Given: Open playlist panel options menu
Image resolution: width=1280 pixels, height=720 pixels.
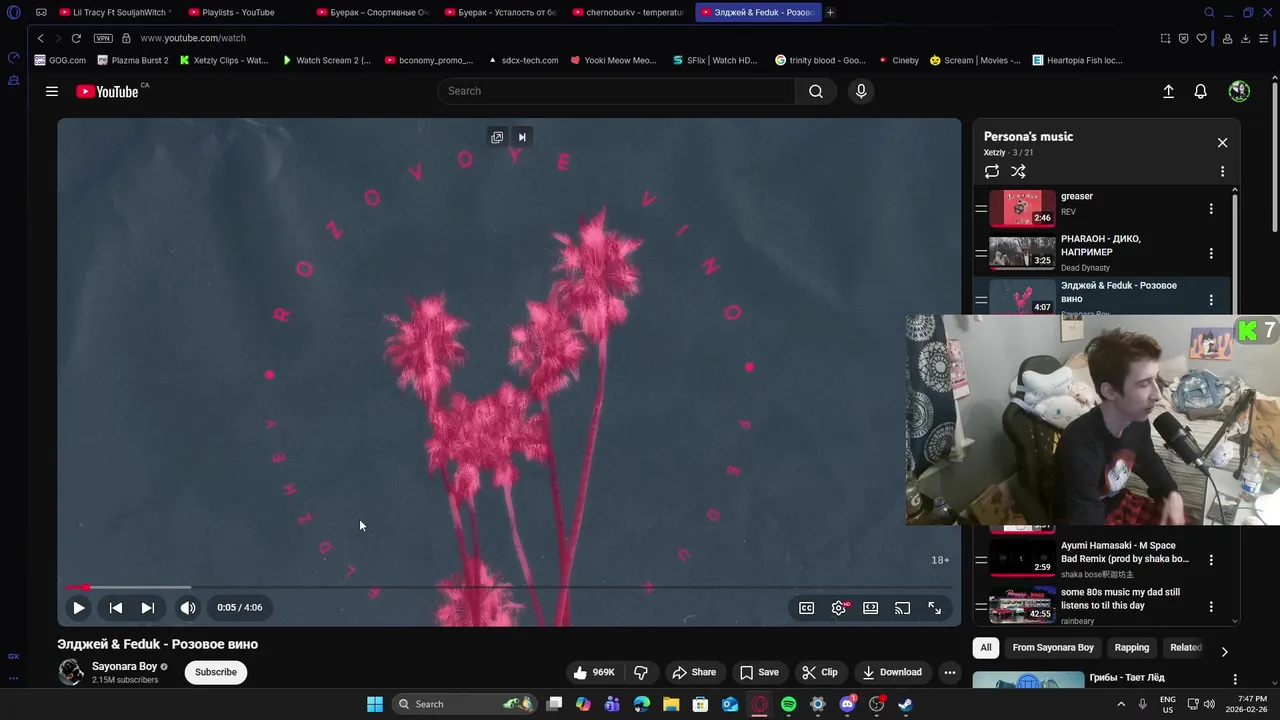Looking at the screenshot, I should tap(1222, 172).
